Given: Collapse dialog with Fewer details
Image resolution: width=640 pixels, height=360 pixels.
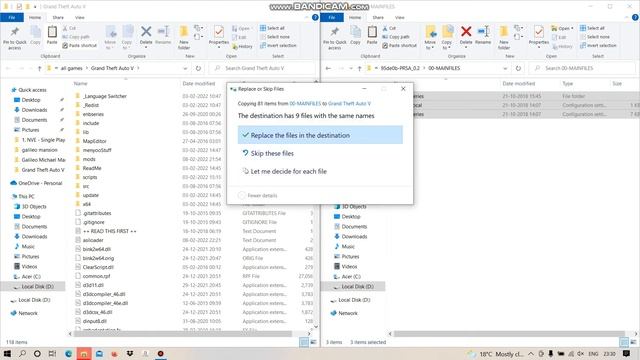Looking at the screenshot, I should 258,196.
